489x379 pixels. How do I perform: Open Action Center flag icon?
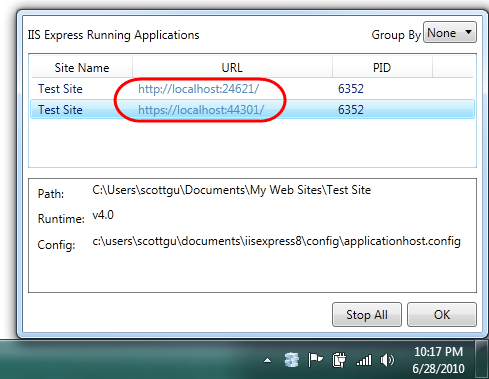click(315, 360)
